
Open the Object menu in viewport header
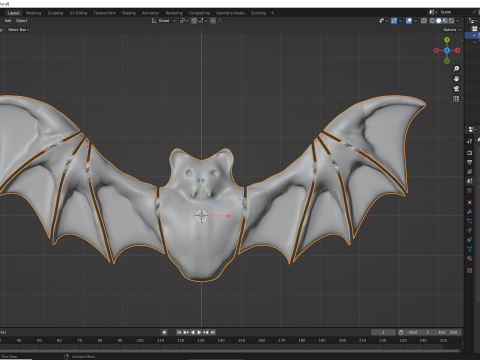click(x=21, y=21)
